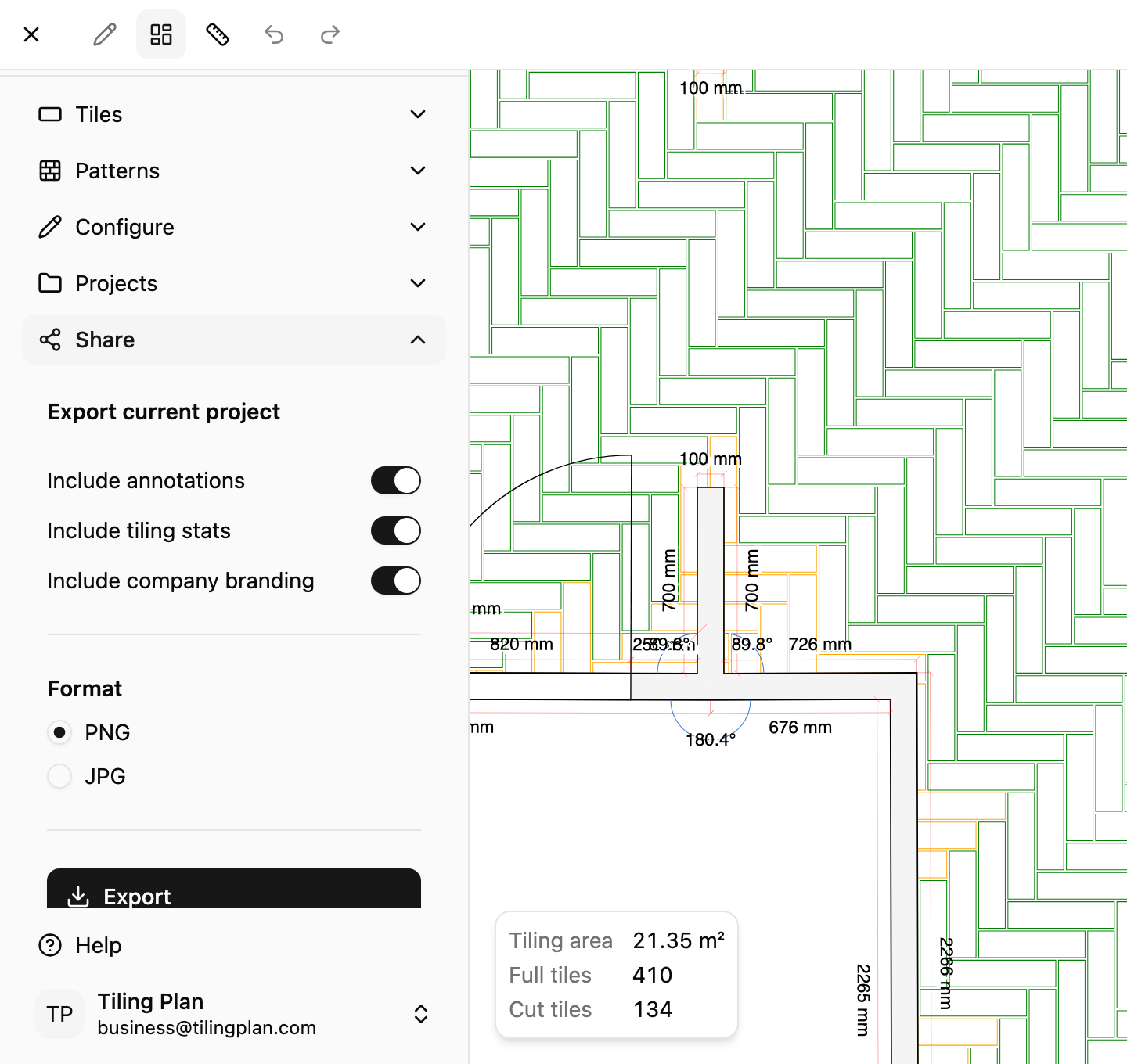Click the Export button
This screenshot has width=1127, height=1064.
[234, 889]
